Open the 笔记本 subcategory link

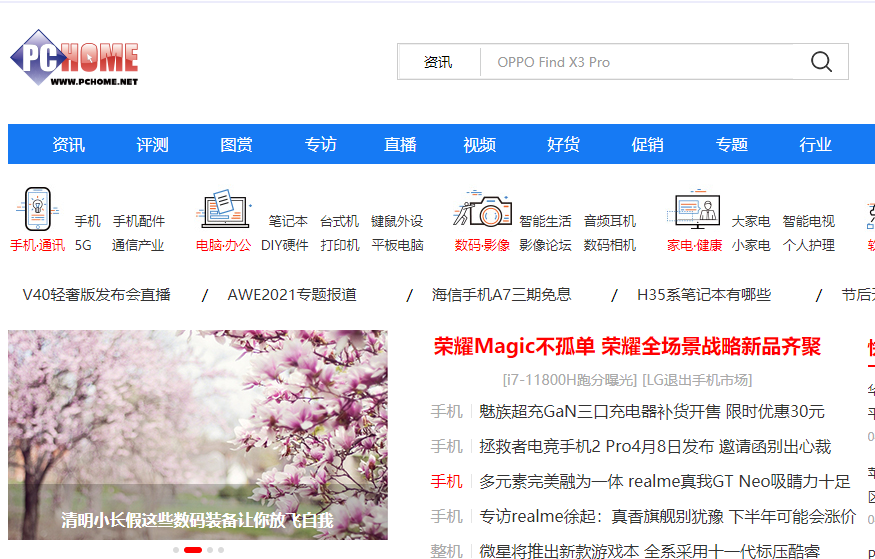click(x=288, y=221)
